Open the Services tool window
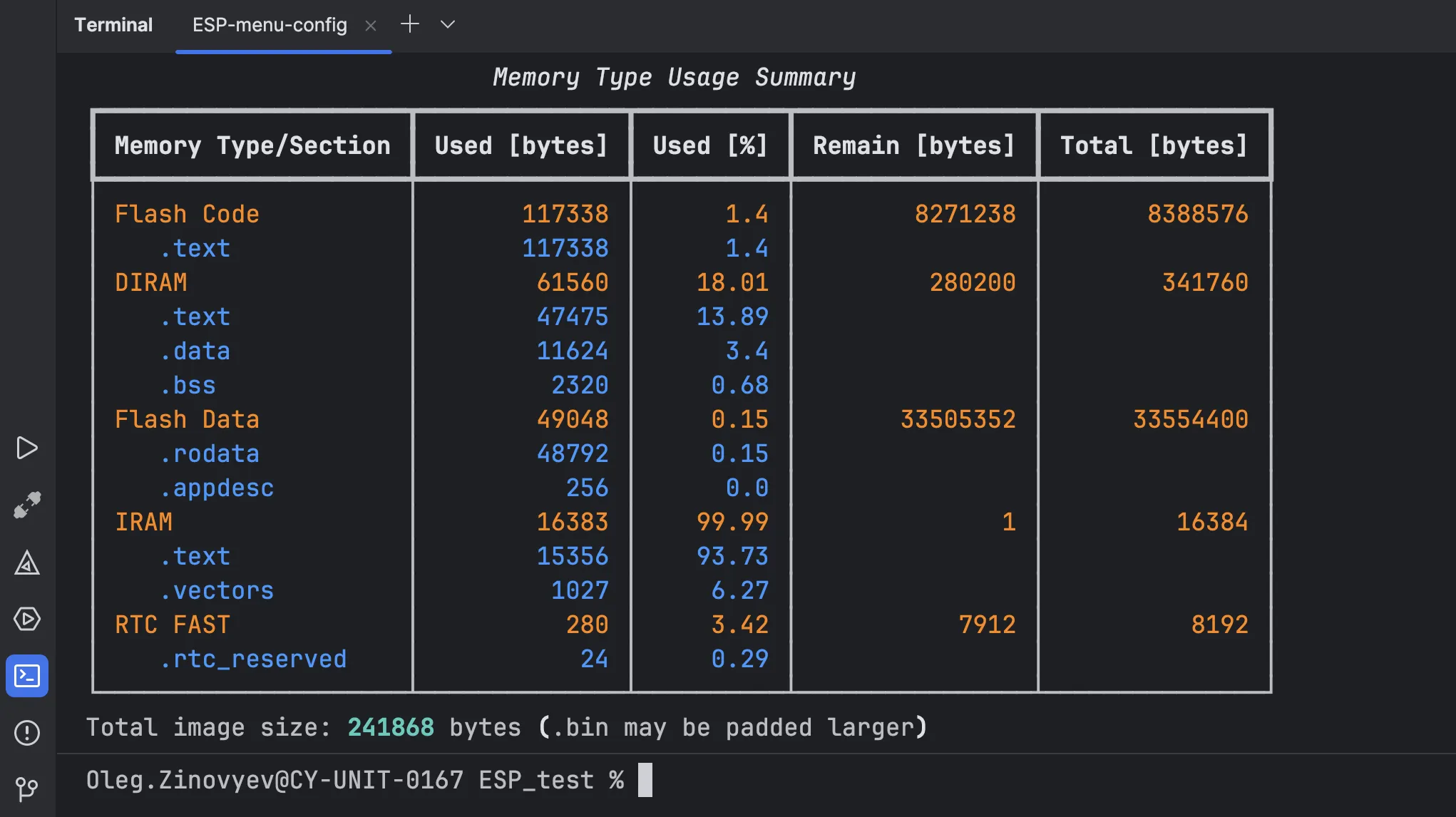Screen dimensions: 1456x817 (27, 619)
